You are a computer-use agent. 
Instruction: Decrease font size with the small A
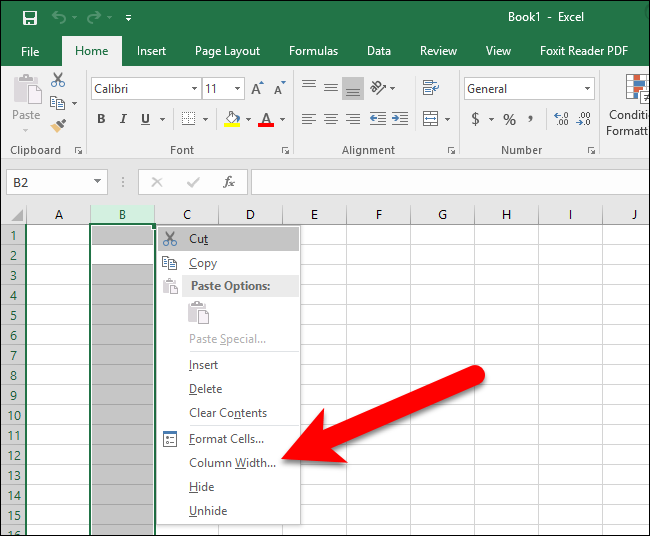tap(280, 88)
